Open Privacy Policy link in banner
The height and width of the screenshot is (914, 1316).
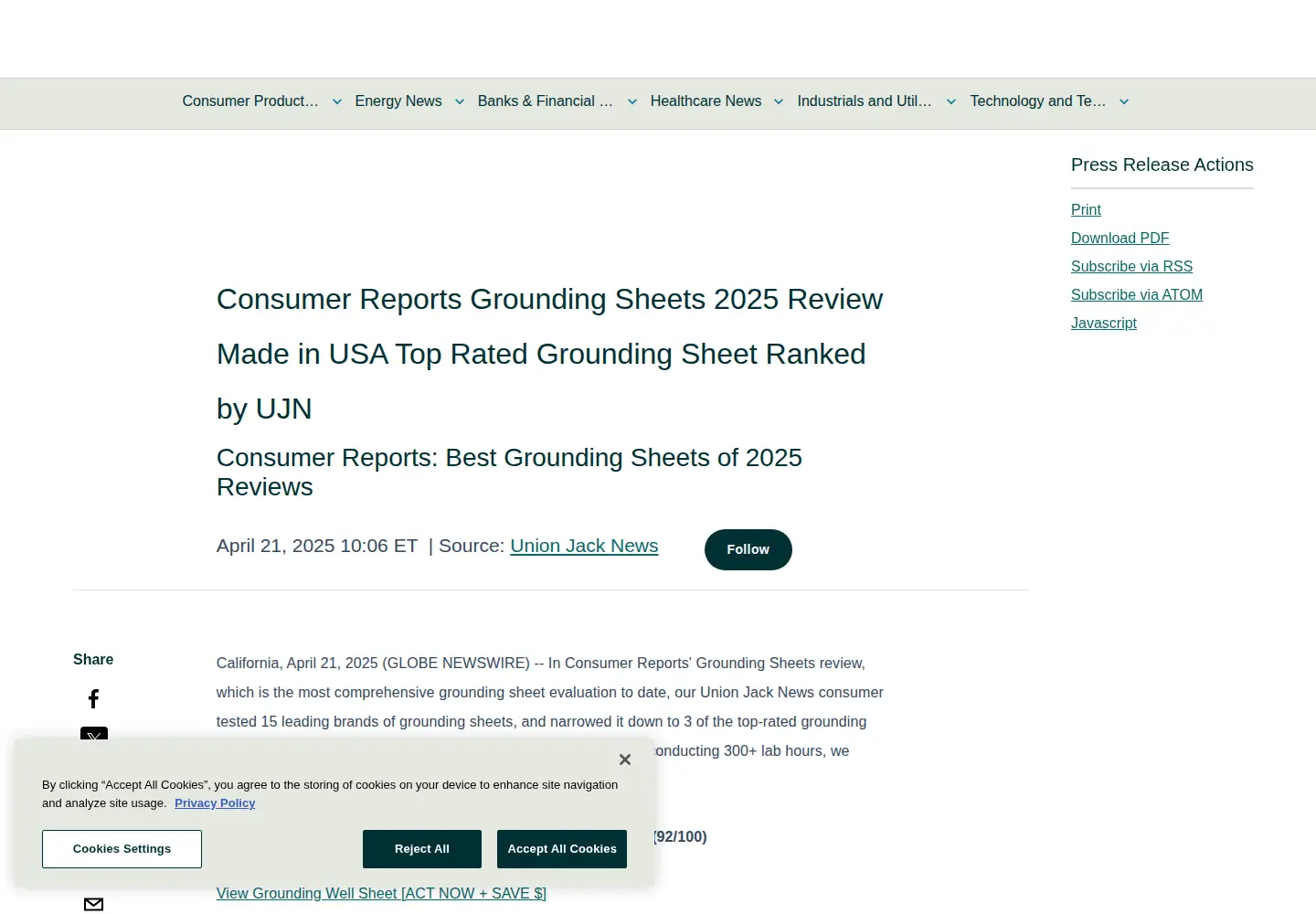pyautogui.click(x=215, y=803)
